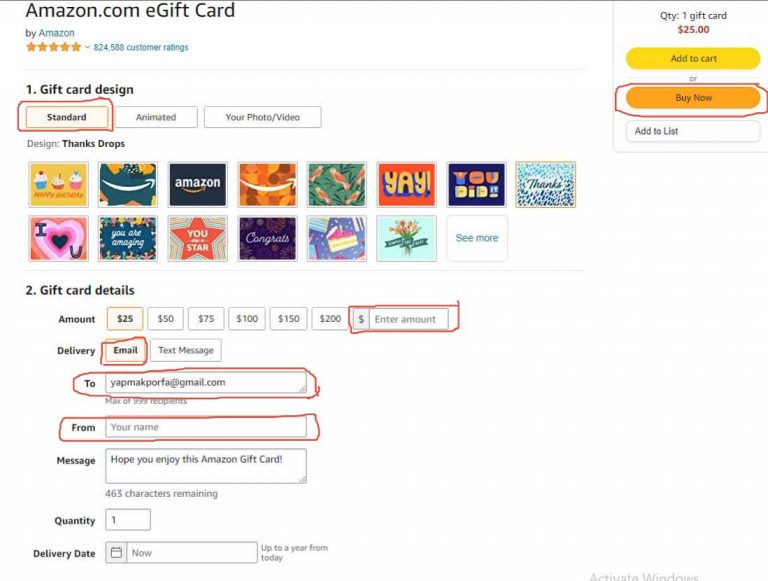This screenshot has height=581, width=768.
Task: Click the From name input field
Action: click(x=205, y=427)
